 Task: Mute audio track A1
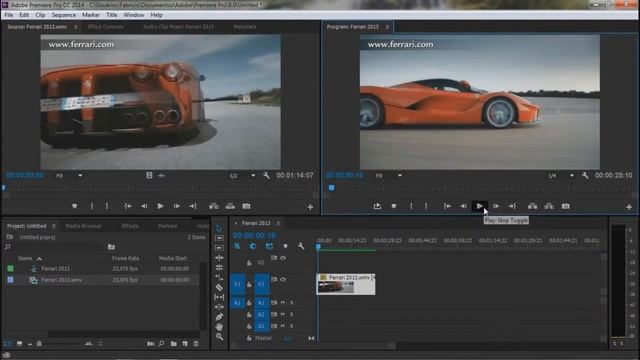pos(283,303)
